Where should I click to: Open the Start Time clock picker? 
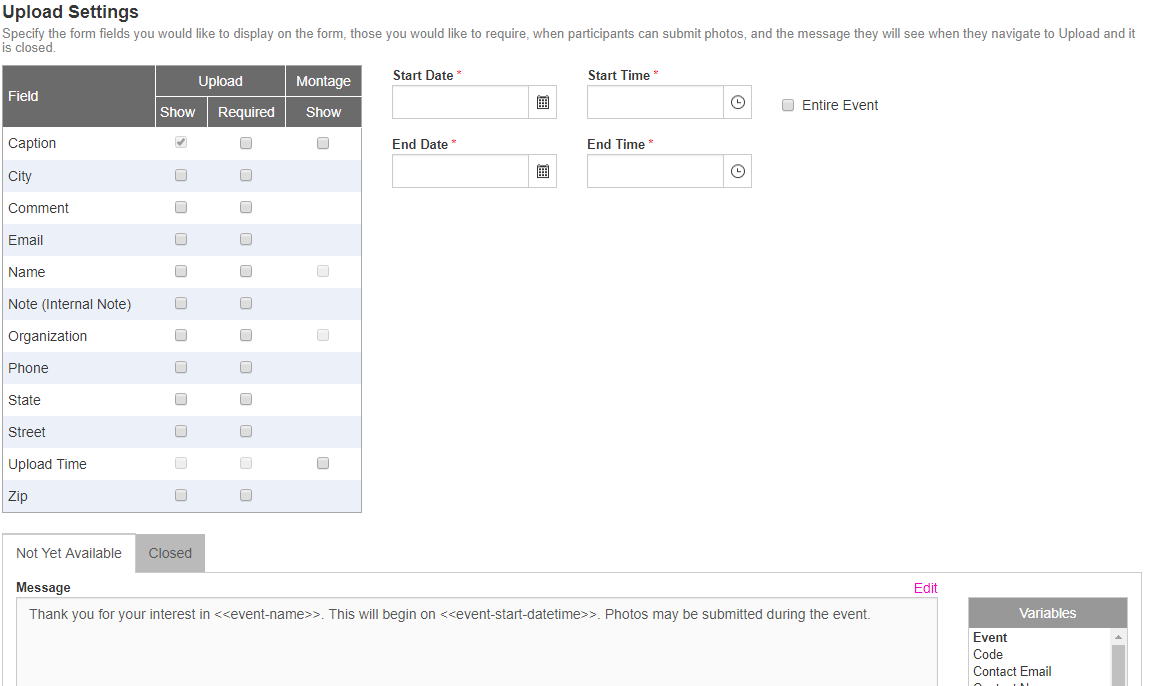tap(737, 102)
